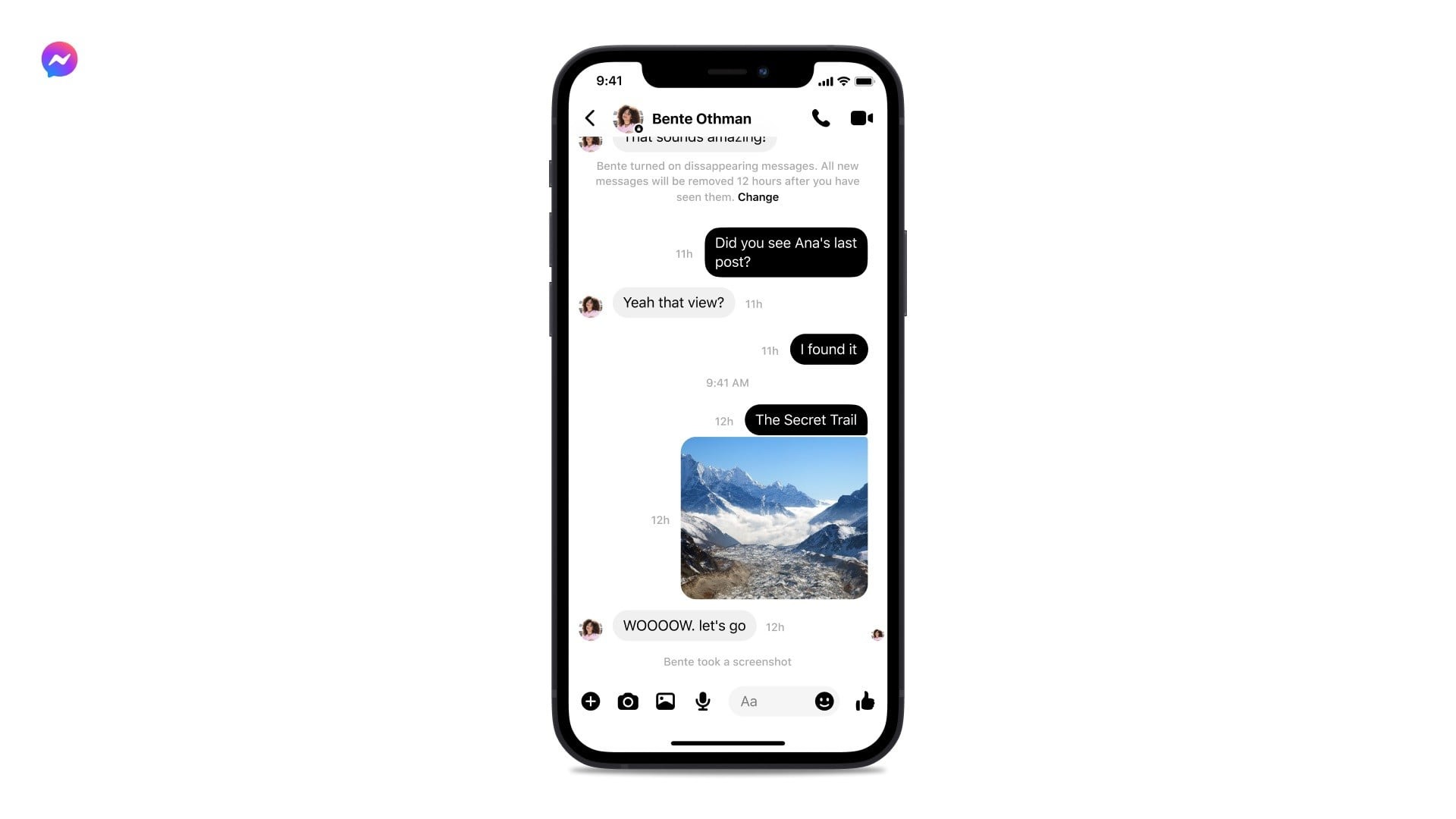The height and width of the screenshot is (819, 1456).
Task: Tap the video call icon
Action: [860, 118]
